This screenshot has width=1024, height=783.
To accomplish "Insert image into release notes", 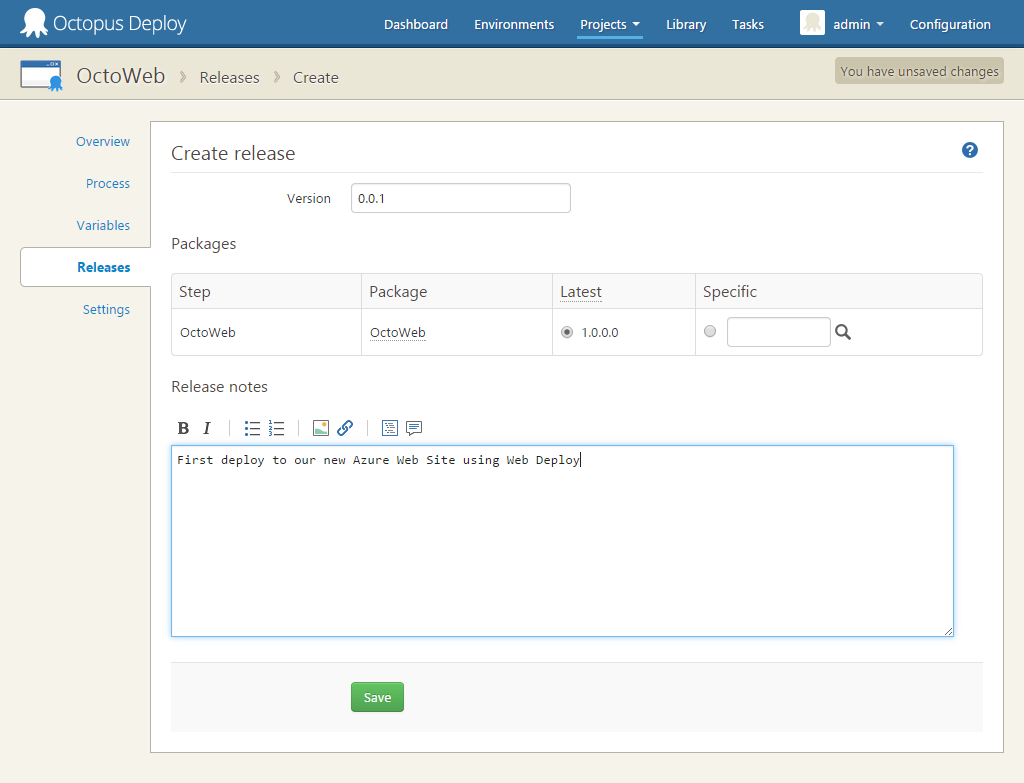I will point(321,428).
